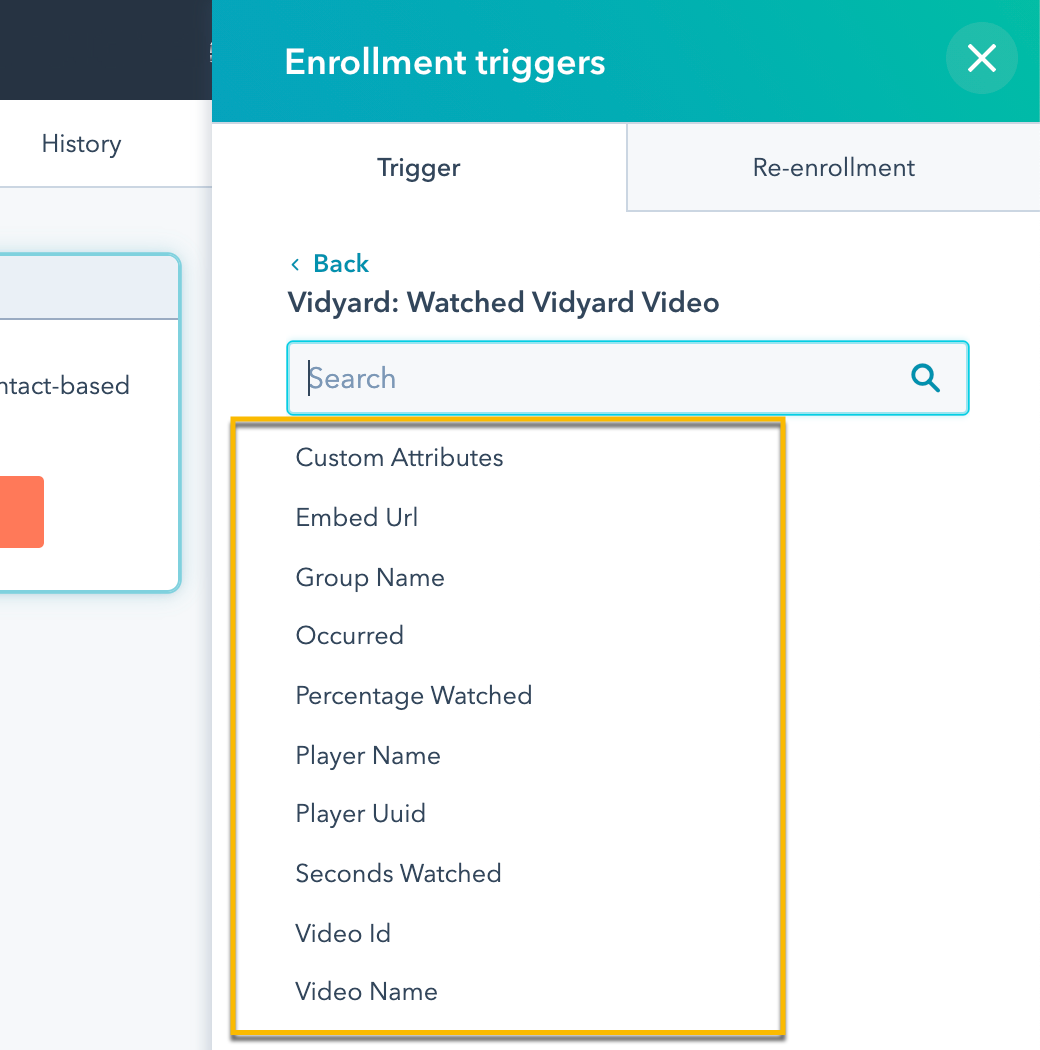Select Percentage Watched option
This screenshot has height=1050, width=1040.
pyautogui.click(x=413, y=696)
